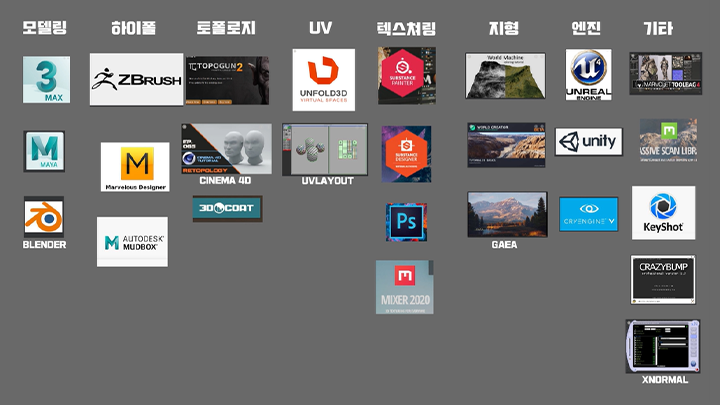Select the 토폴로지 column heading

coord(226,28)
